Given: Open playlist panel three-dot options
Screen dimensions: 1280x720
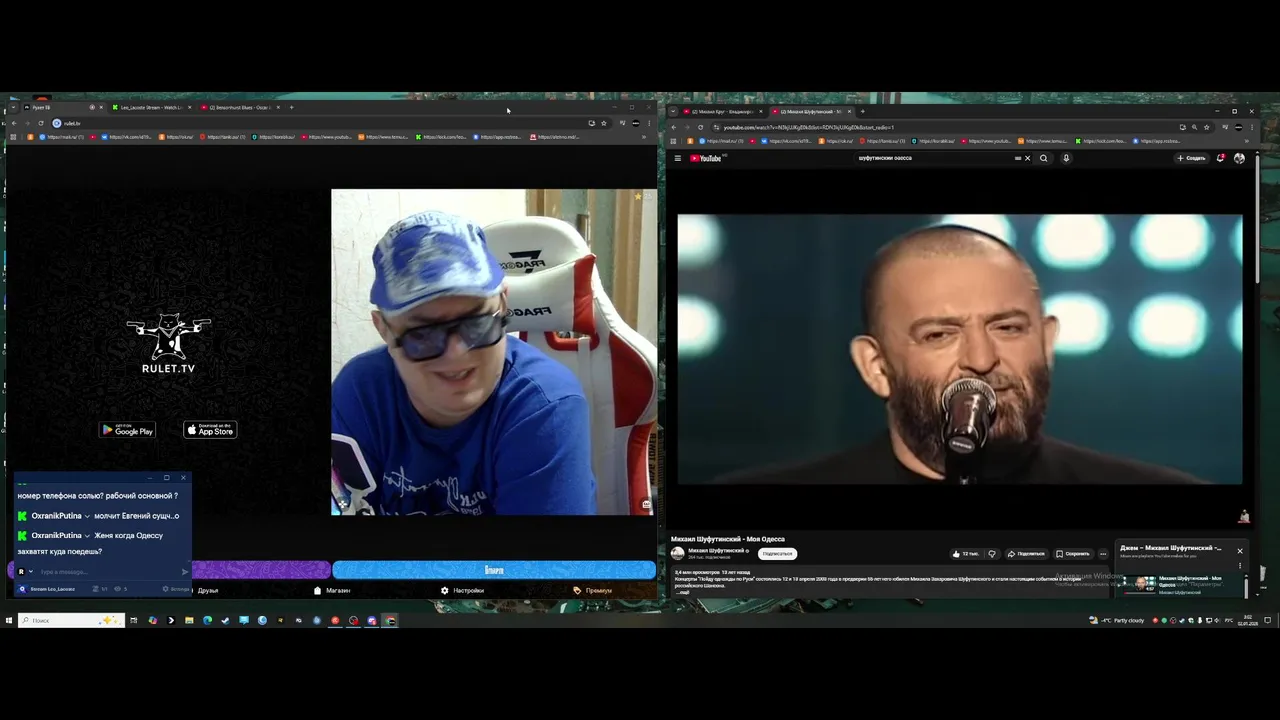Looking at the screenshot, I should coord(1240,565).
